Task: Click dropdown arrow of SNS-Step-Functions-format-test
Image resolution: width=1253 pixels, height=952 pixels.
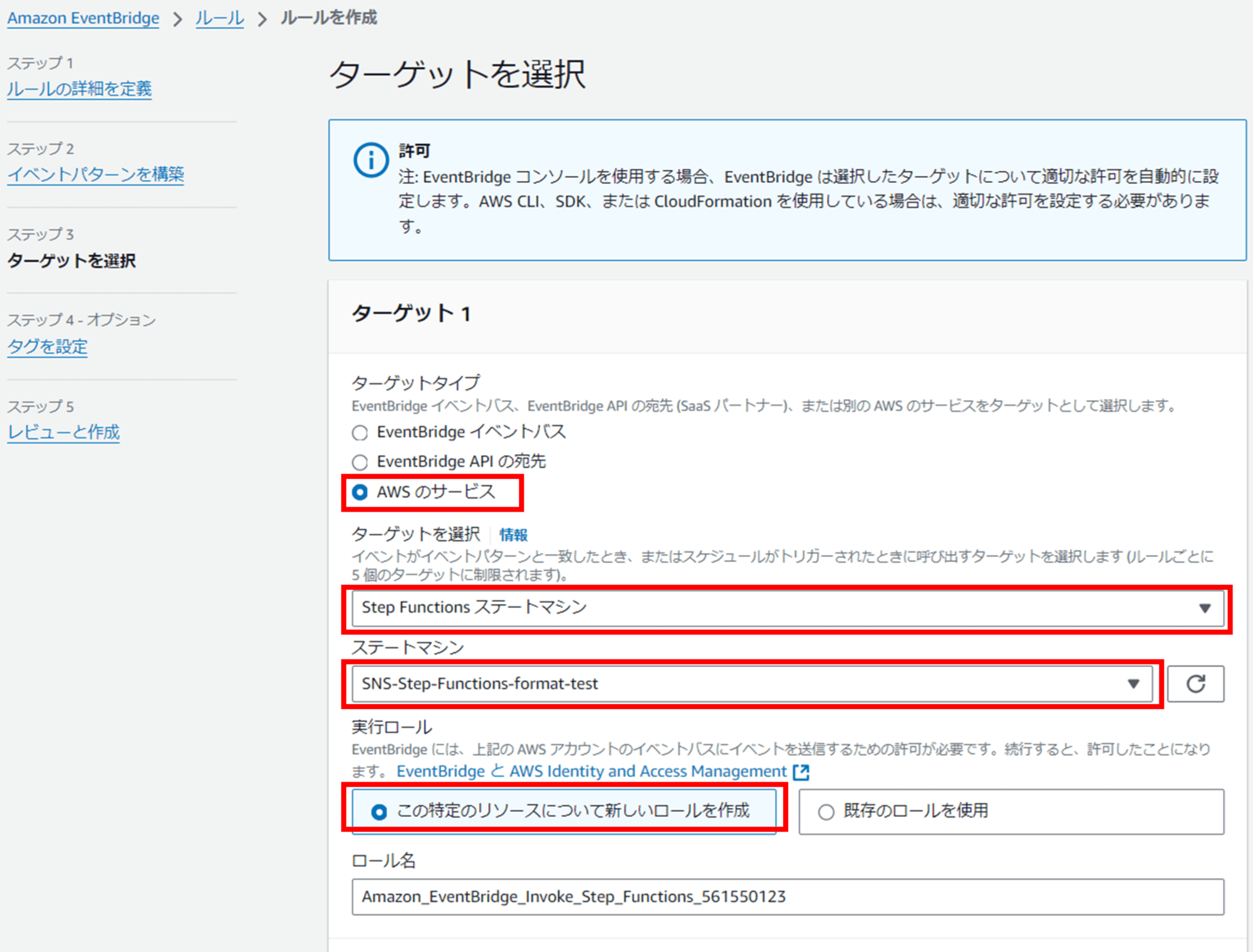Action: click(1133, 684)
